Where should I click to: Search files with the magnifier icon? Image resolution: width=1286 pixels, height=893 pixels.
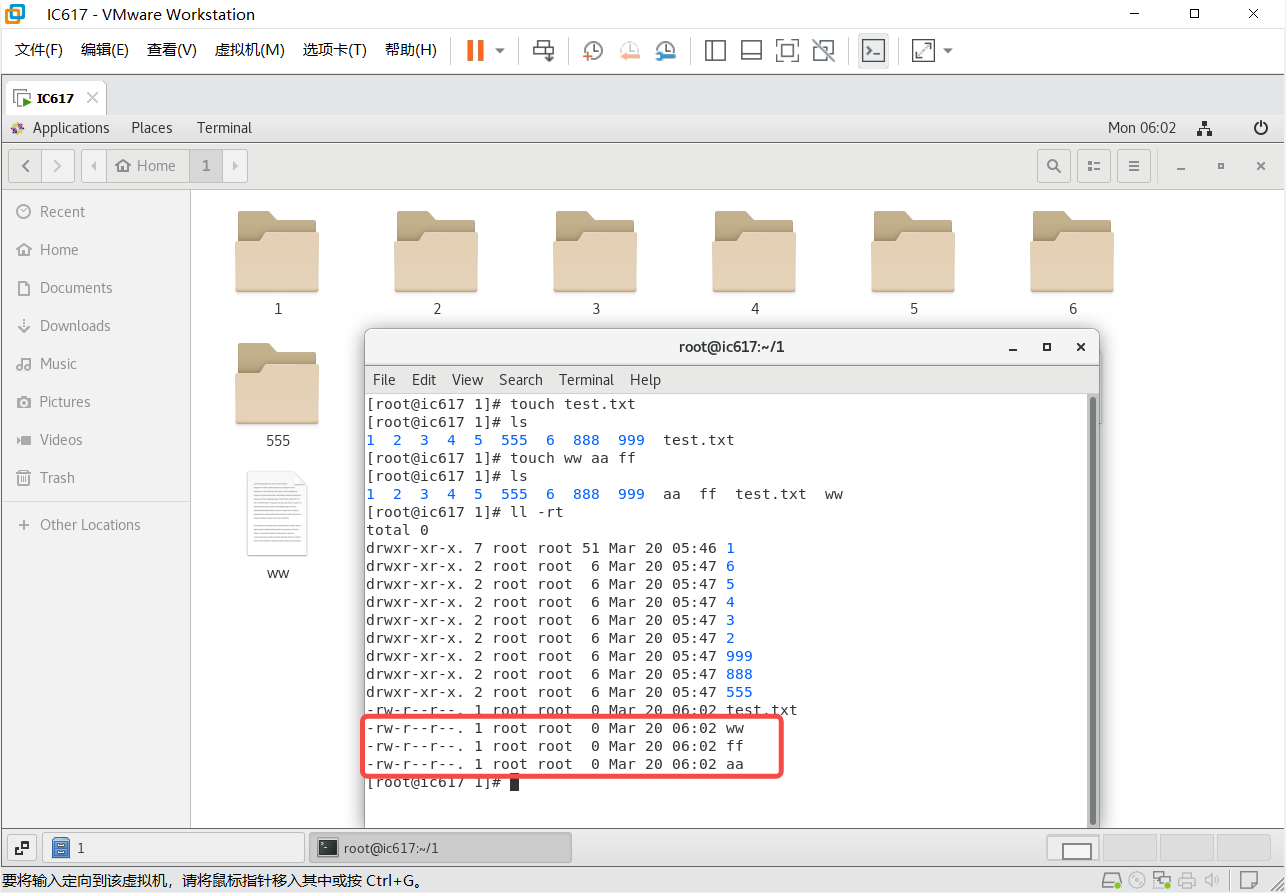pos(1053,166)
